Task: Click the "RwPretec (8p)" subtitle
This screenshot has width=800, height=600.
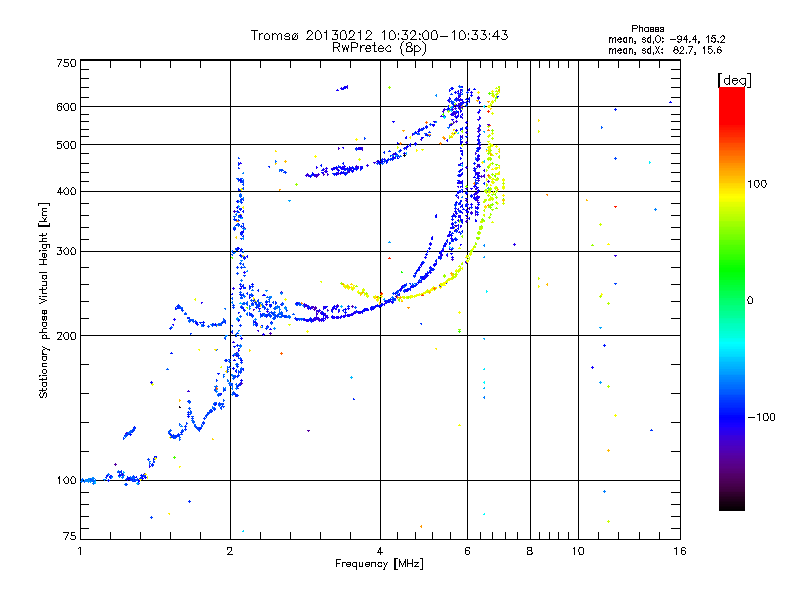Action: (379, 48)
